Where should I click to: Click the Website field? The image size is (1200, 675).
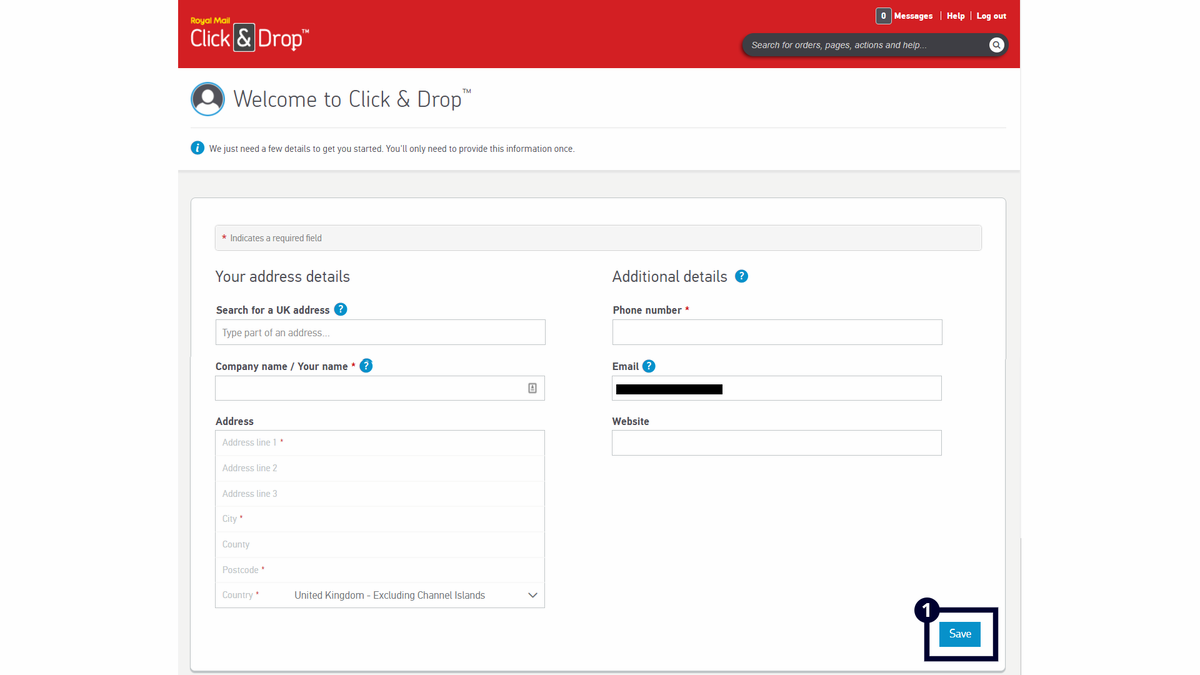pyautogui.click(x=777, y=443)
